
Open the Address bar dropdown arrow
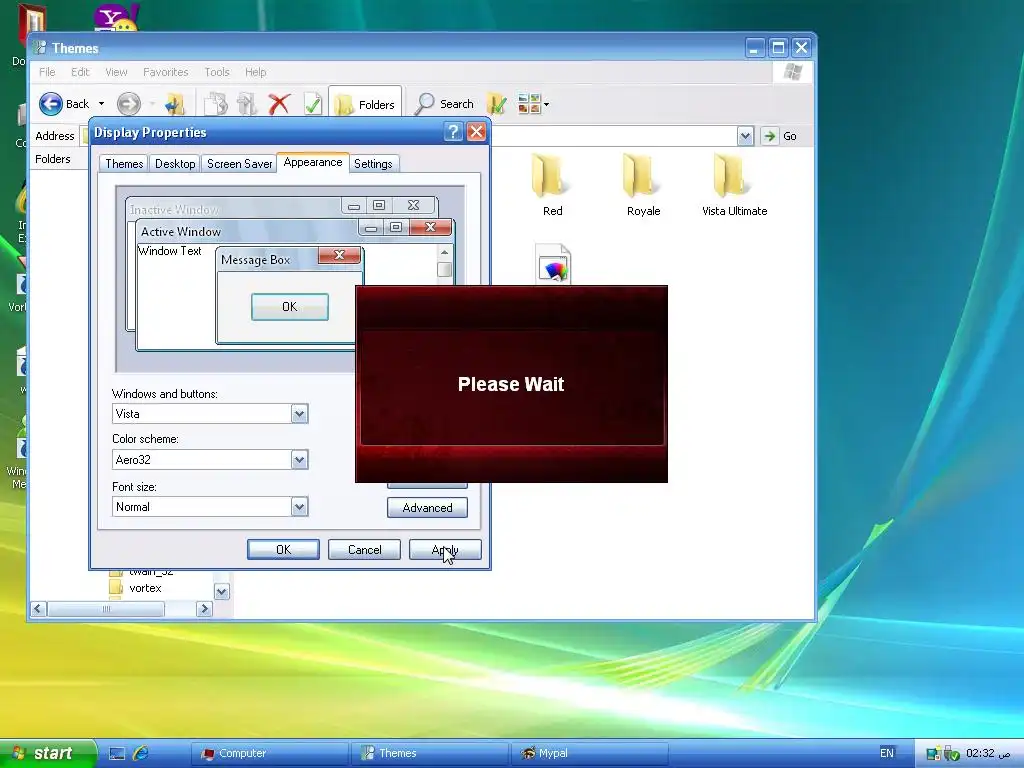745,136
